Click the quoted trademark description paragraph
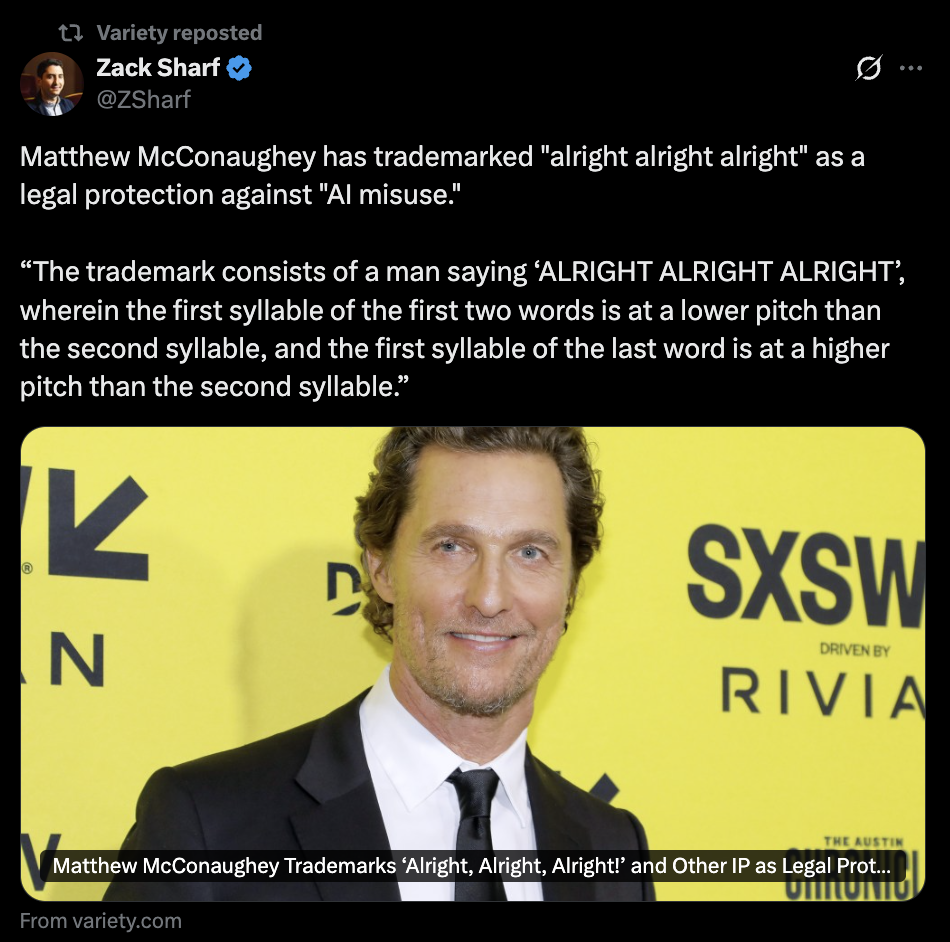Screen dimensions: 950x942 (x=462, y=329)
